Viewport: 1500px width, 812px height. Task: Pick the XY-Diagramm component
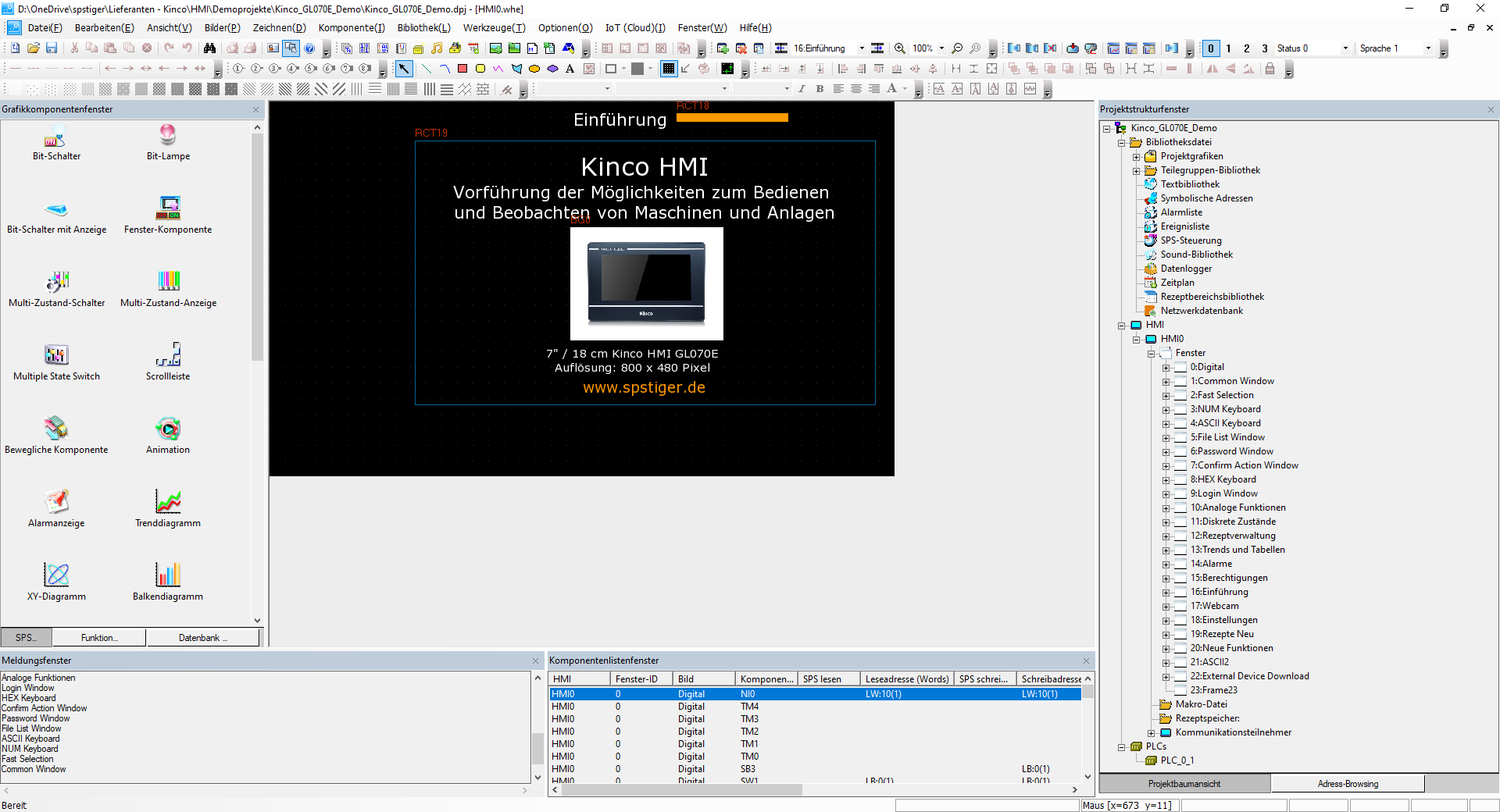56,583
